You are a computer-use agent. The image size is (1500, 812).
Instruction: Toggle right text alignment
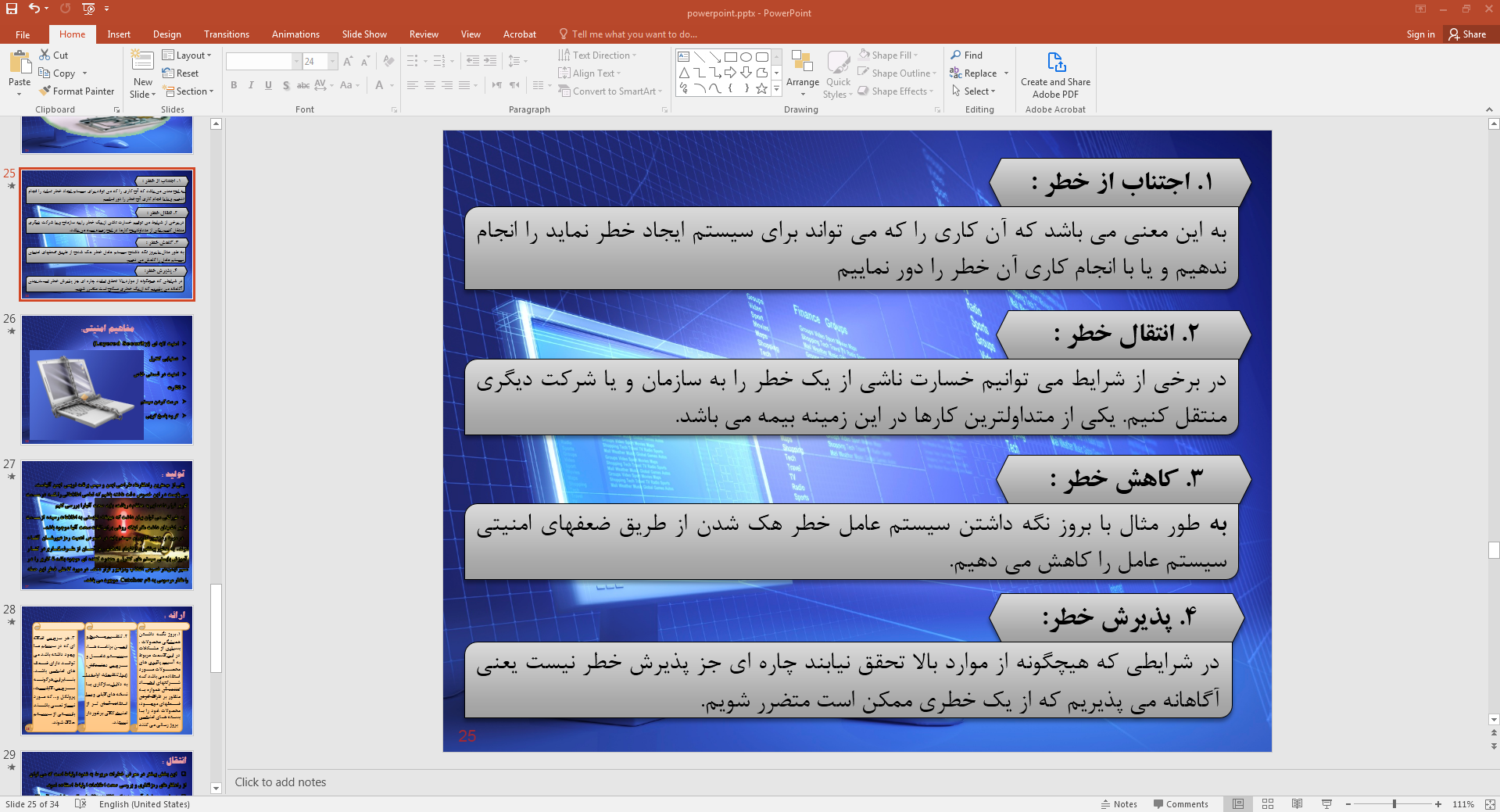[447, 85]
